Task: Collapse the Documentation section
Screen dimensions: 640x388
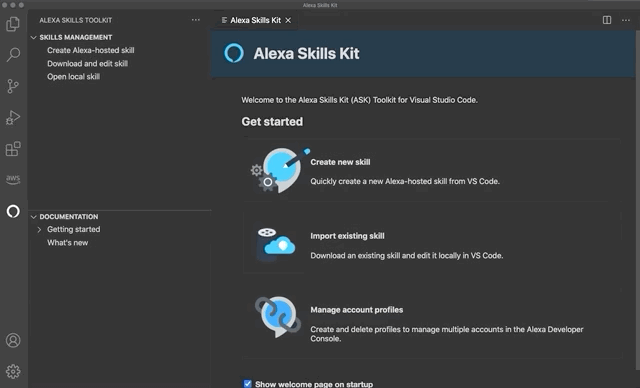Action: pos(33,217)
